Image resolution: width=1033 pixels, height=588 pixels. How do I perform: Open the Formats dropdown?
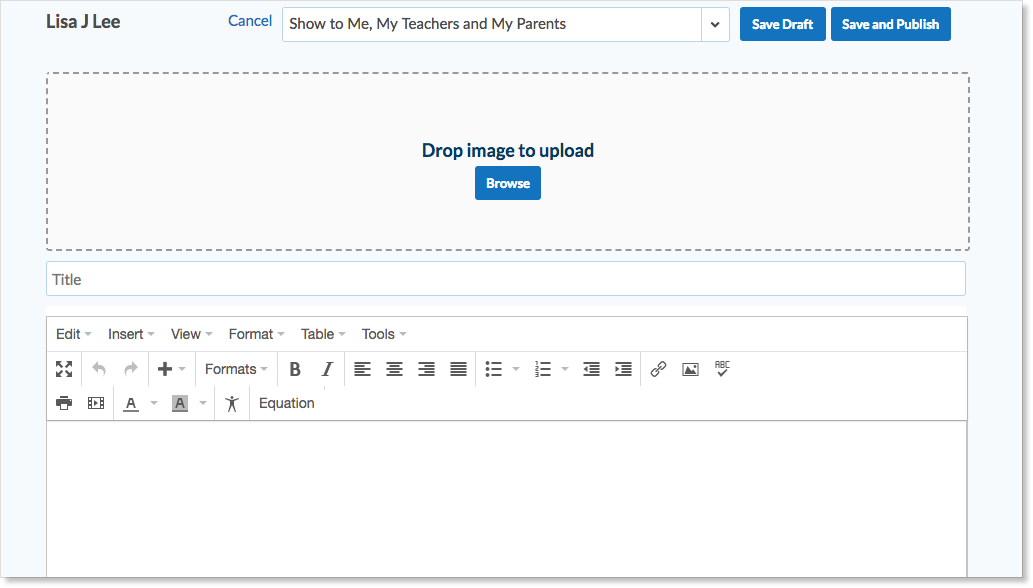tap(236, 369)
